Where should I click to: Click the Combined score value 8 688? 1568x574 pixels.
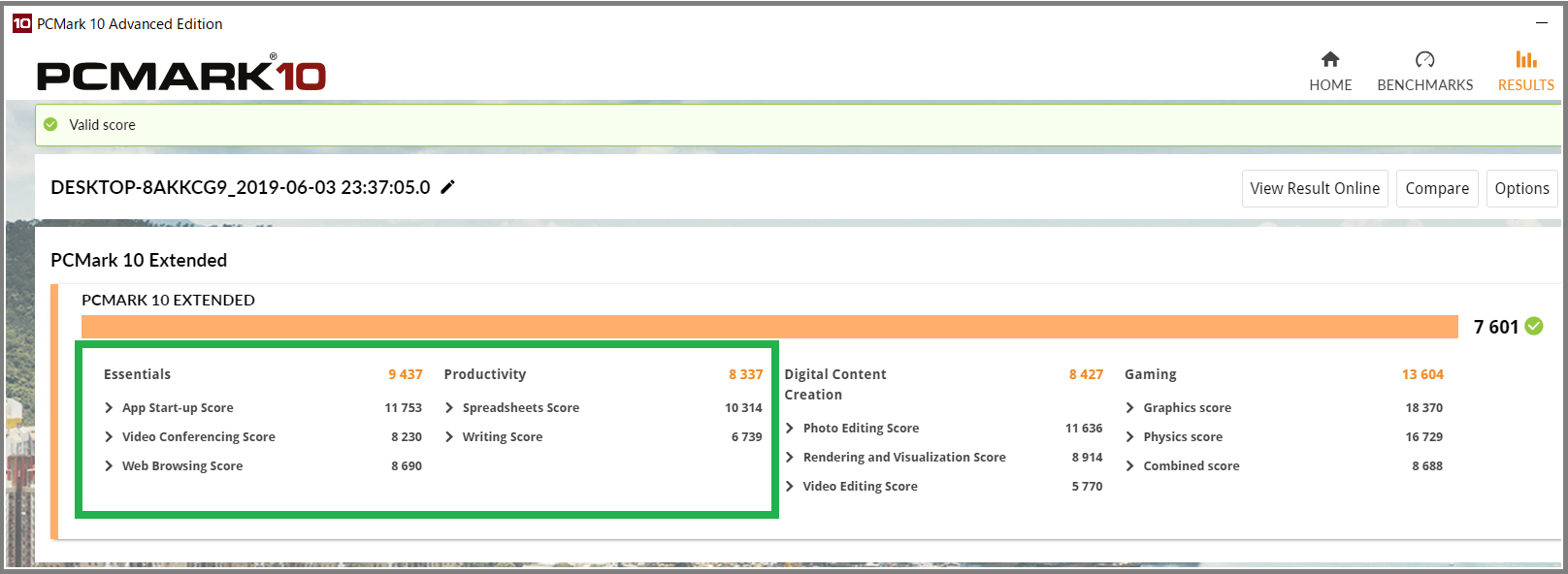click(1427, 466)
